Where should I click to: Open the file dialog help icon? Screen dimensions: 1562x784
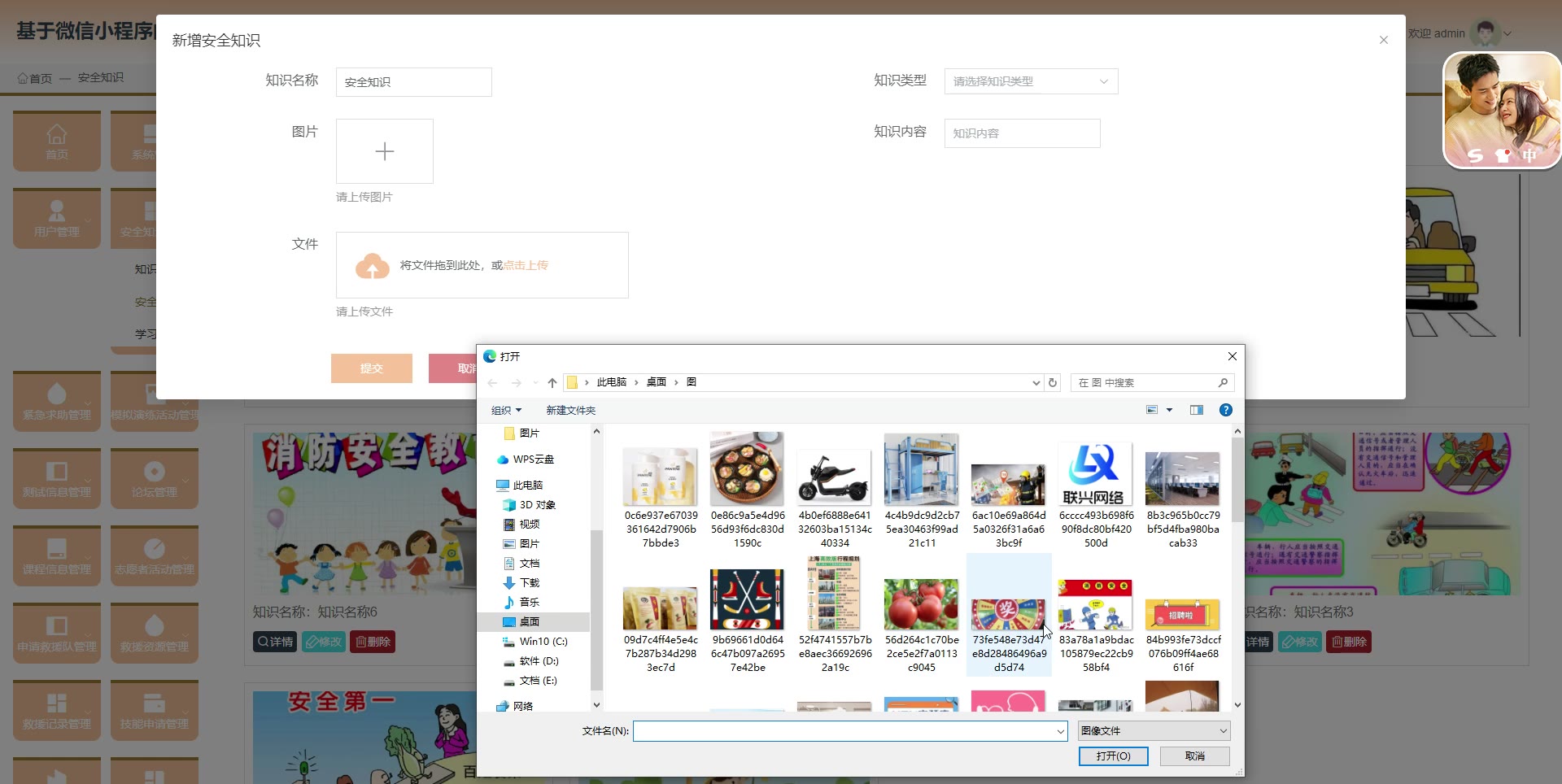pyautogui.click(x=1225, y=411)
